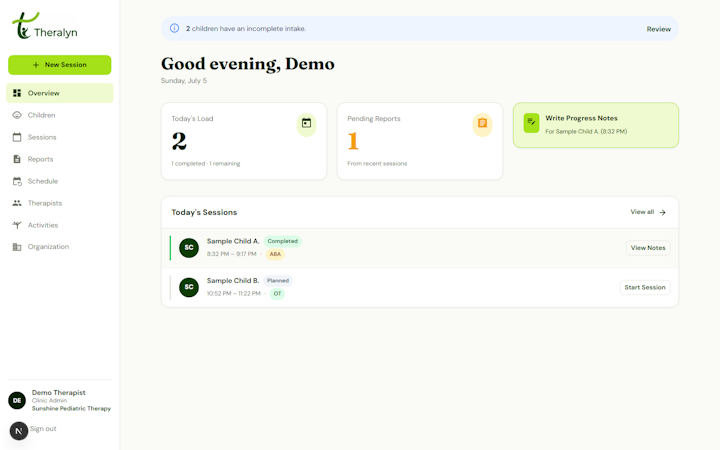Click the green notes icon in Write Progress Notes

pos(531,123)
